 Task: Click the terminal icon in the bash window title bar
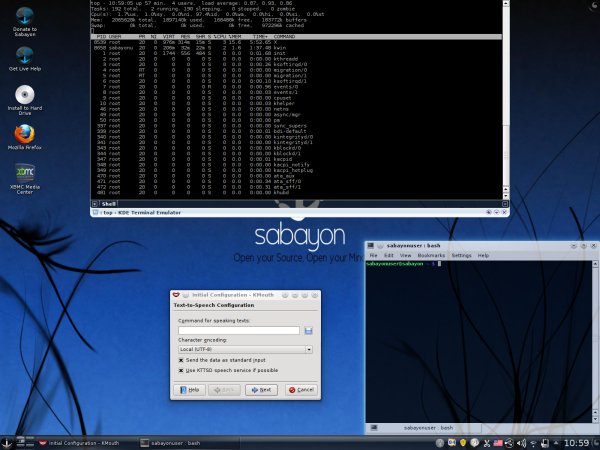370,246
